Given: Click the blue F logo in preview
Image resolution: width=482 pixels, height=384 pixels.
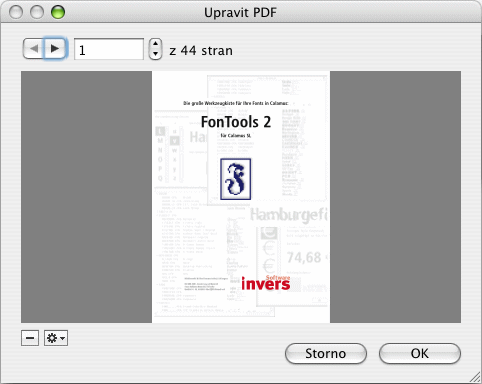Looking at the screenshot, I should coord(236,179).
